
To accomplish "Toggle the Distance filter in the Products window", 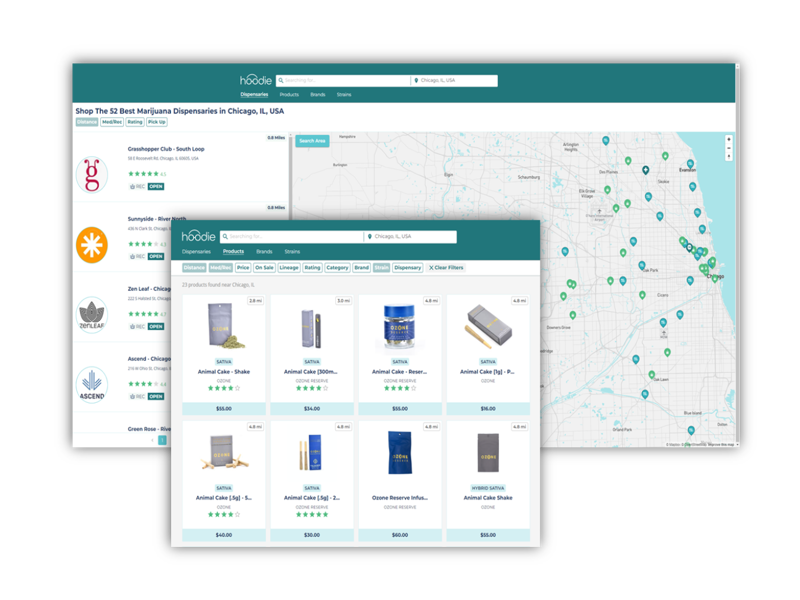I will 194,267.
